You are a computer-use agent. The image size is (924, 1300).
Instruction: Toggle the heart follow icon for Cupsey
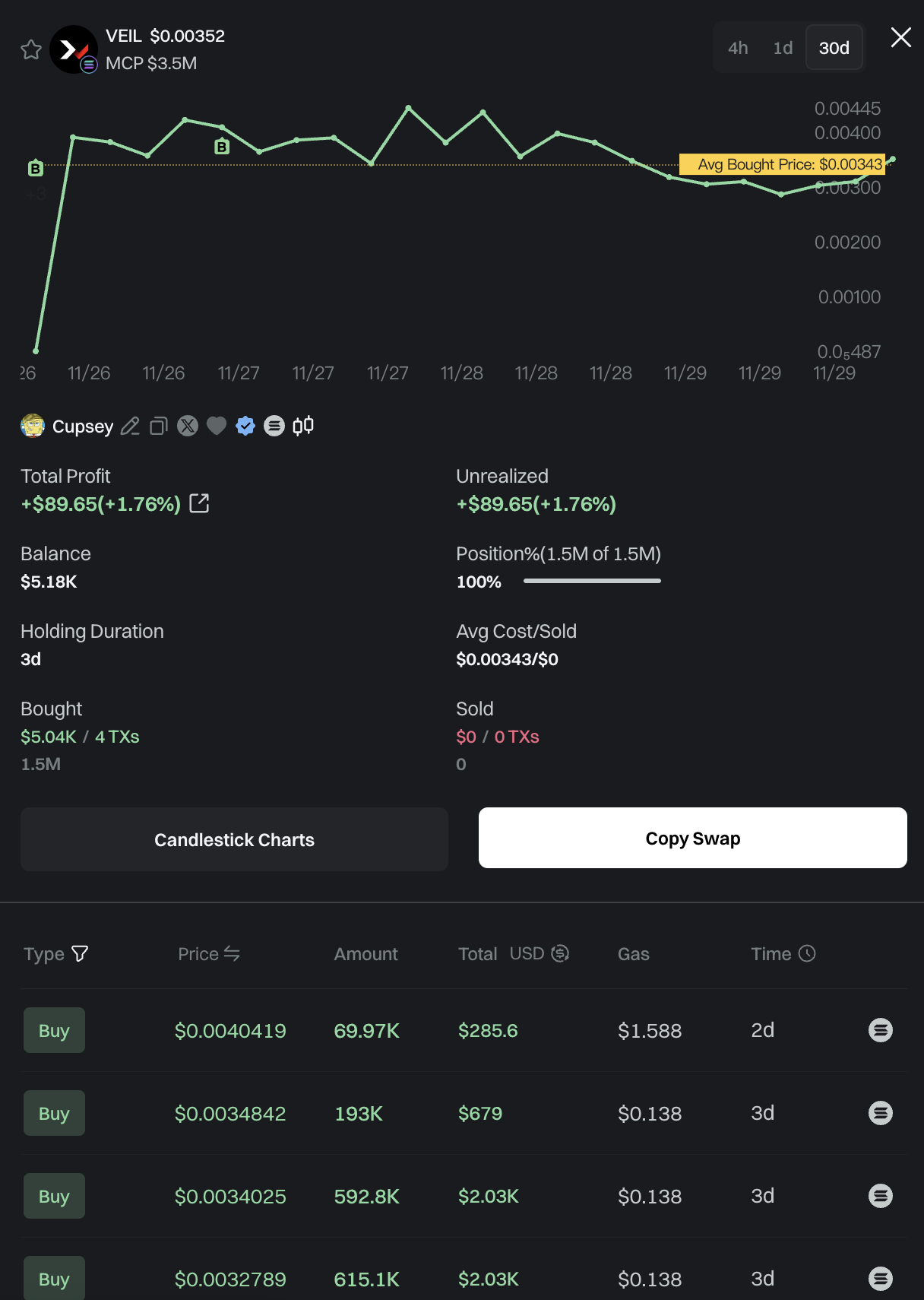217,426
